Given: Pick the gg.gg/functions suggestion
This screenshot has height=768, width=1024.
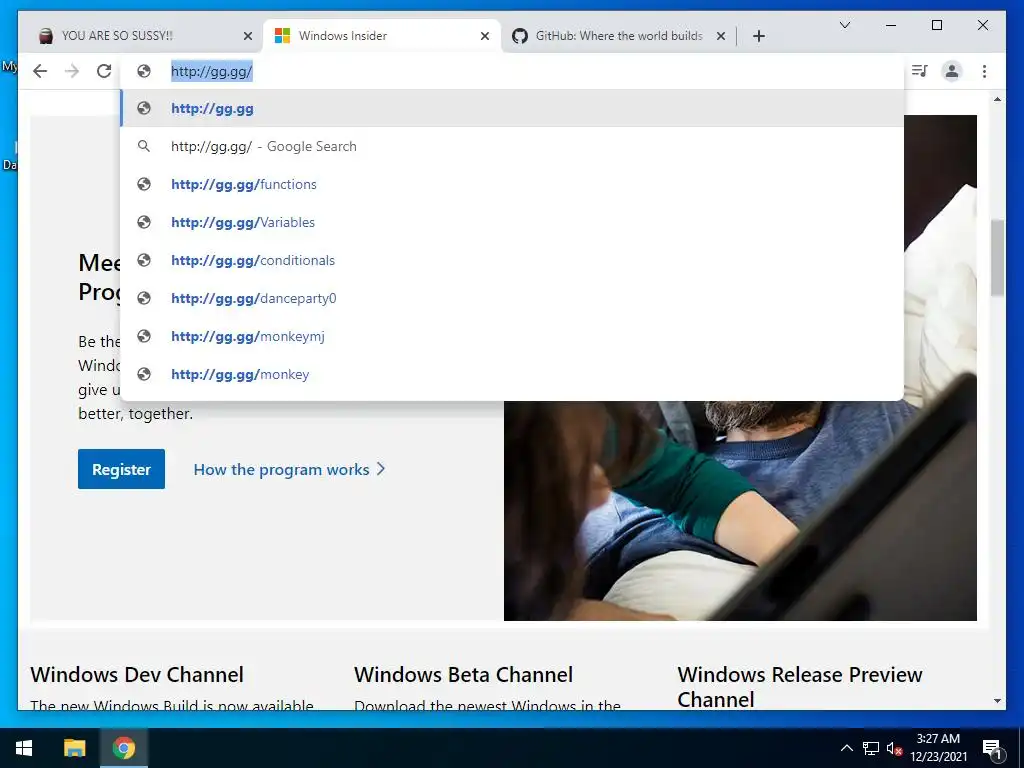Looking at the screenshot, I should (513, 184).
